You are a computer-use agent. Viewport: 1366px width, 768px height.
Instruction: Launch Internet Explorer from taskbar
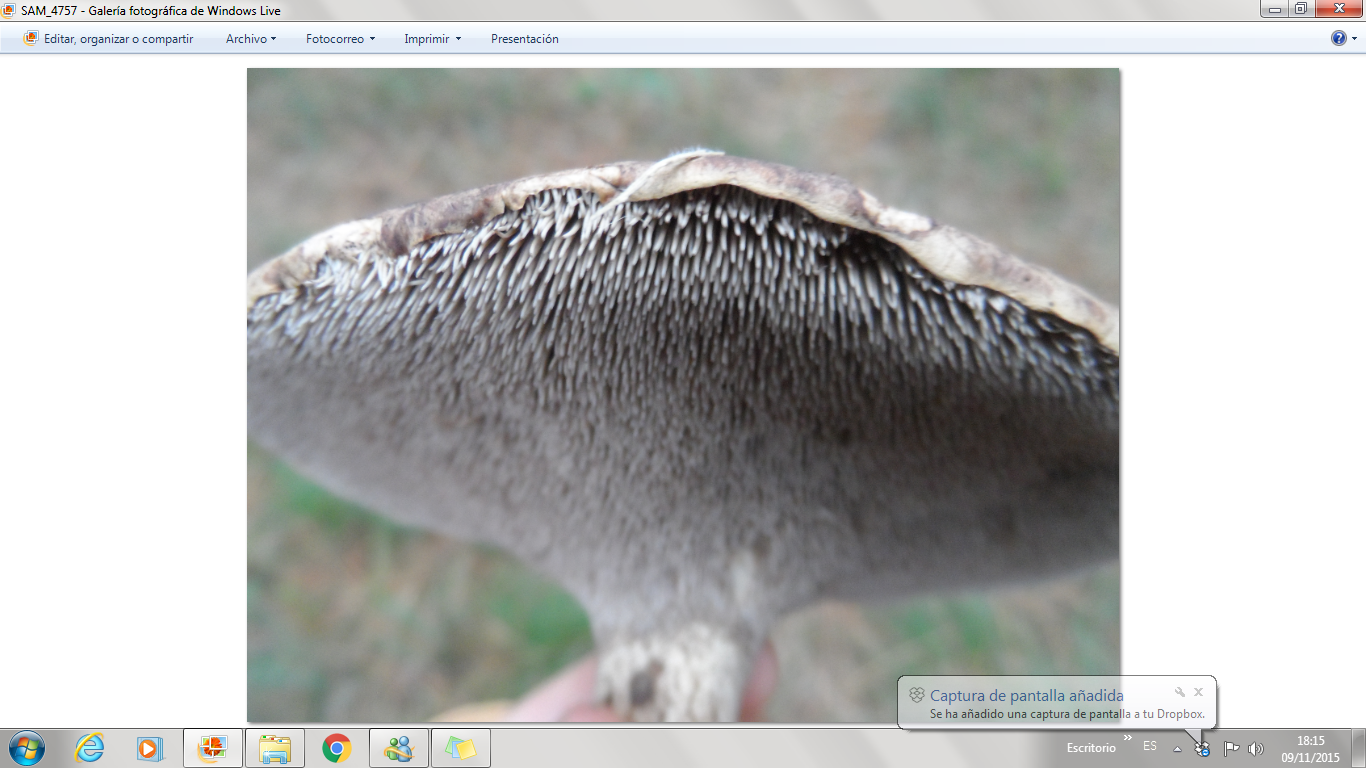tap(90, 748)
